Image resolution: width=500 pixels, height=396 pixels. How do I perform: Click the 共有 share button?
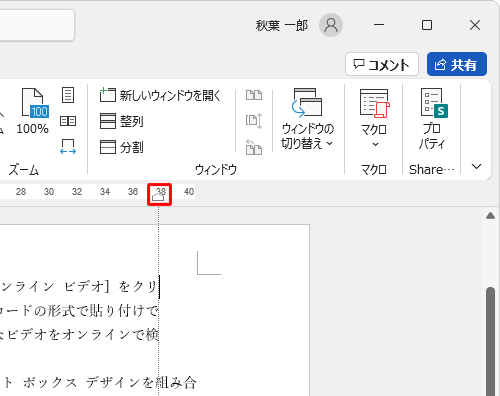pos(457,64)
